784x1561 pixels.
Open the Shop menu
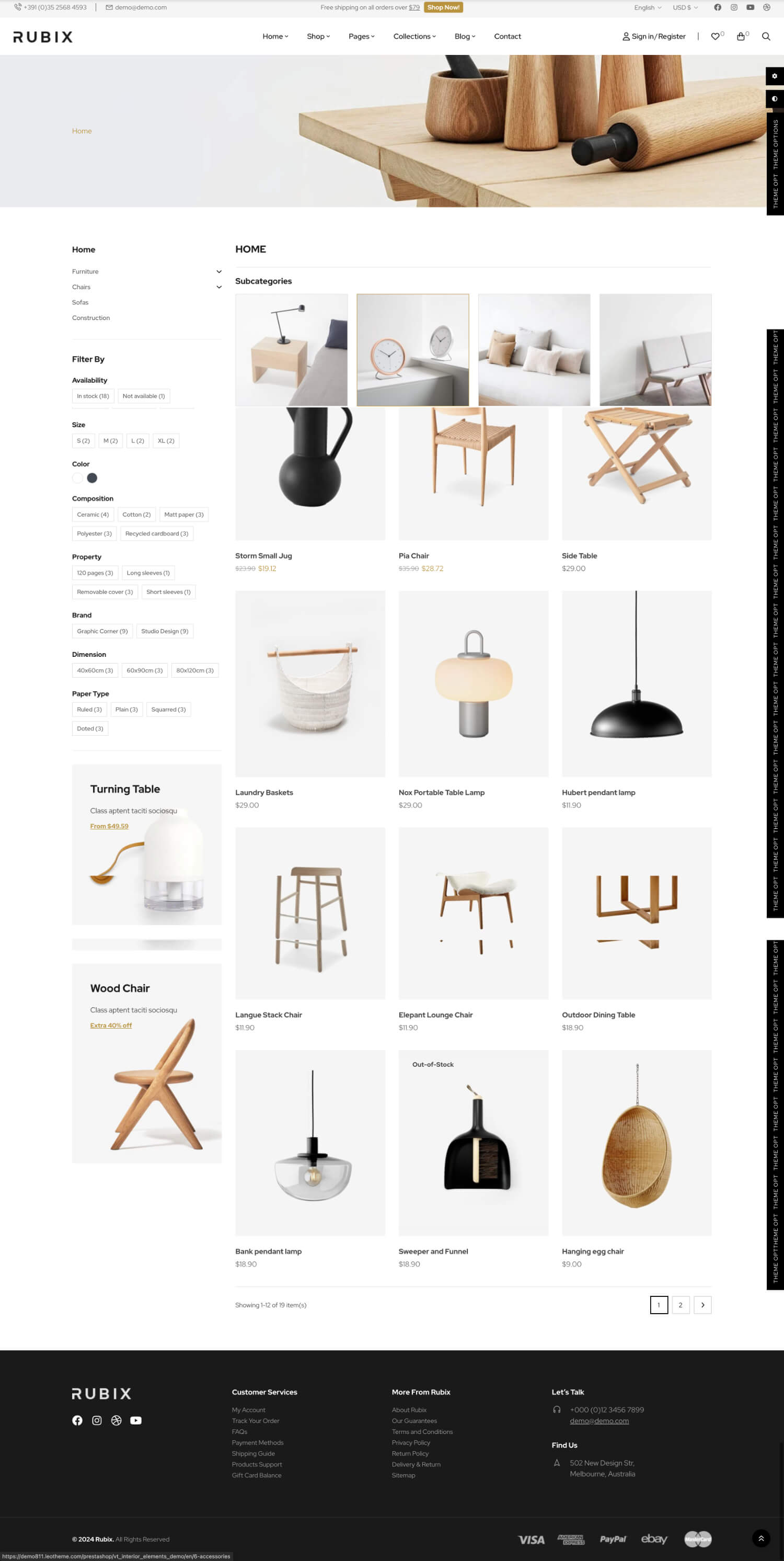point(318,37)
